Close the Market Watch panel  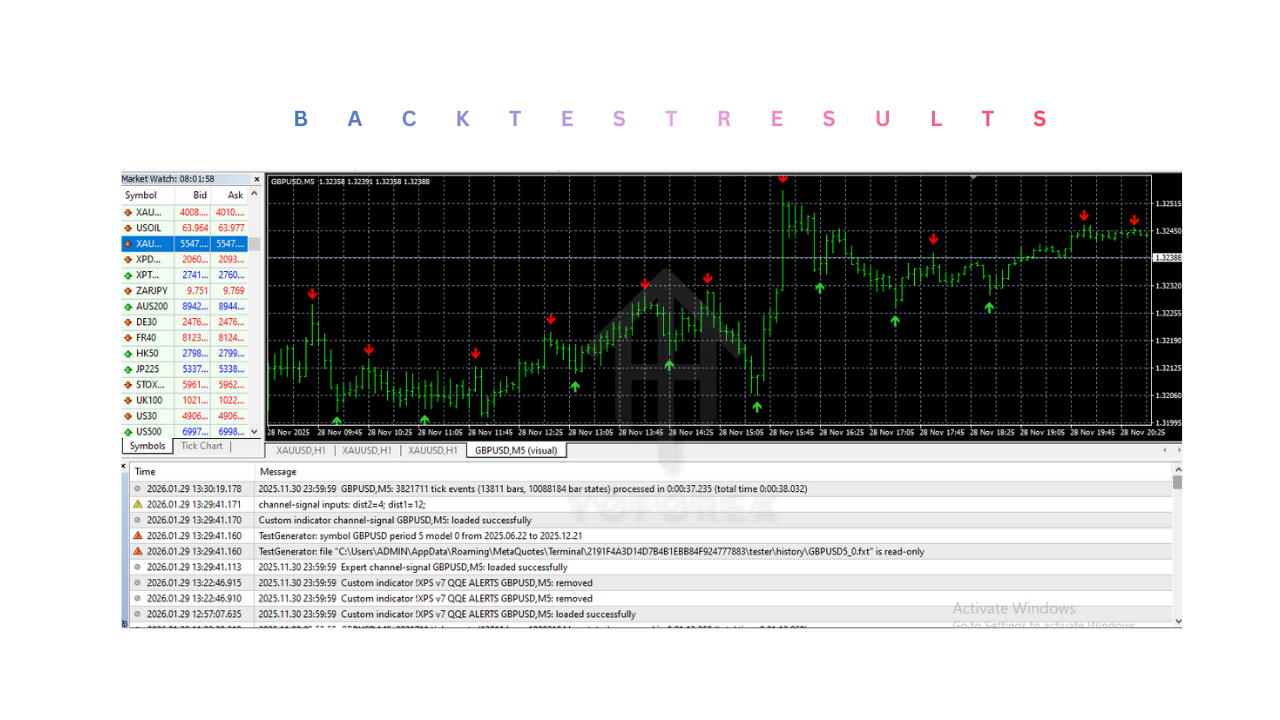click(256, 178)
